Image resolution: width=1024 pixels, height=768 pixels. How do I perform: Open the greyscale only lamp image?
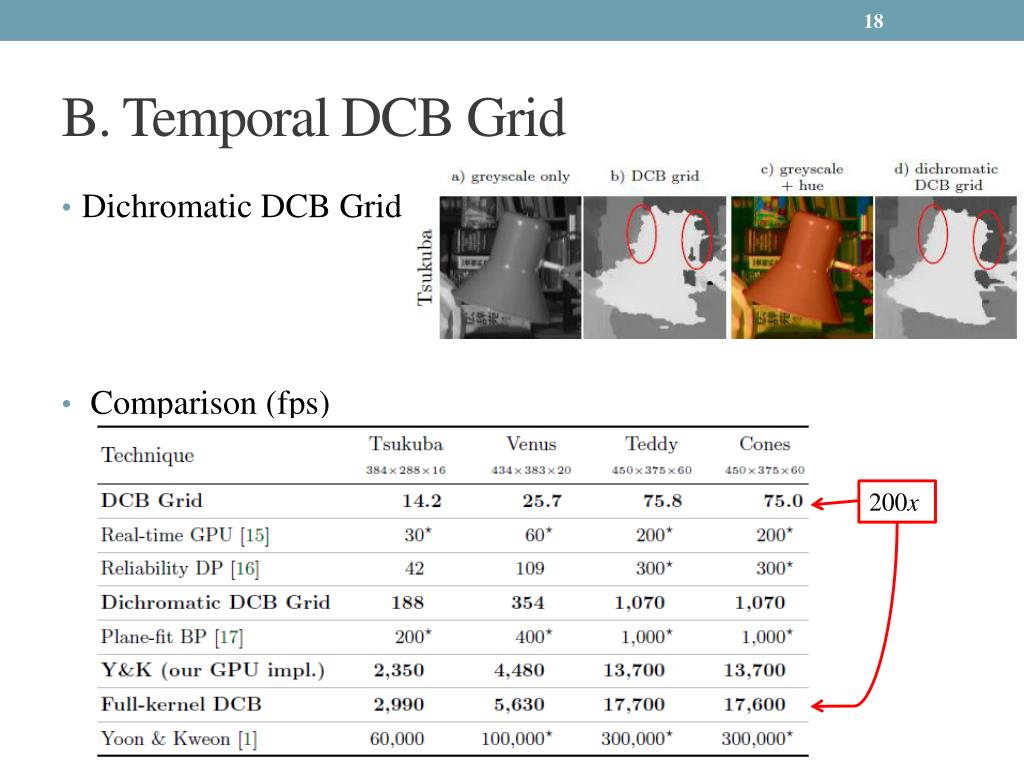coord(510,268)
